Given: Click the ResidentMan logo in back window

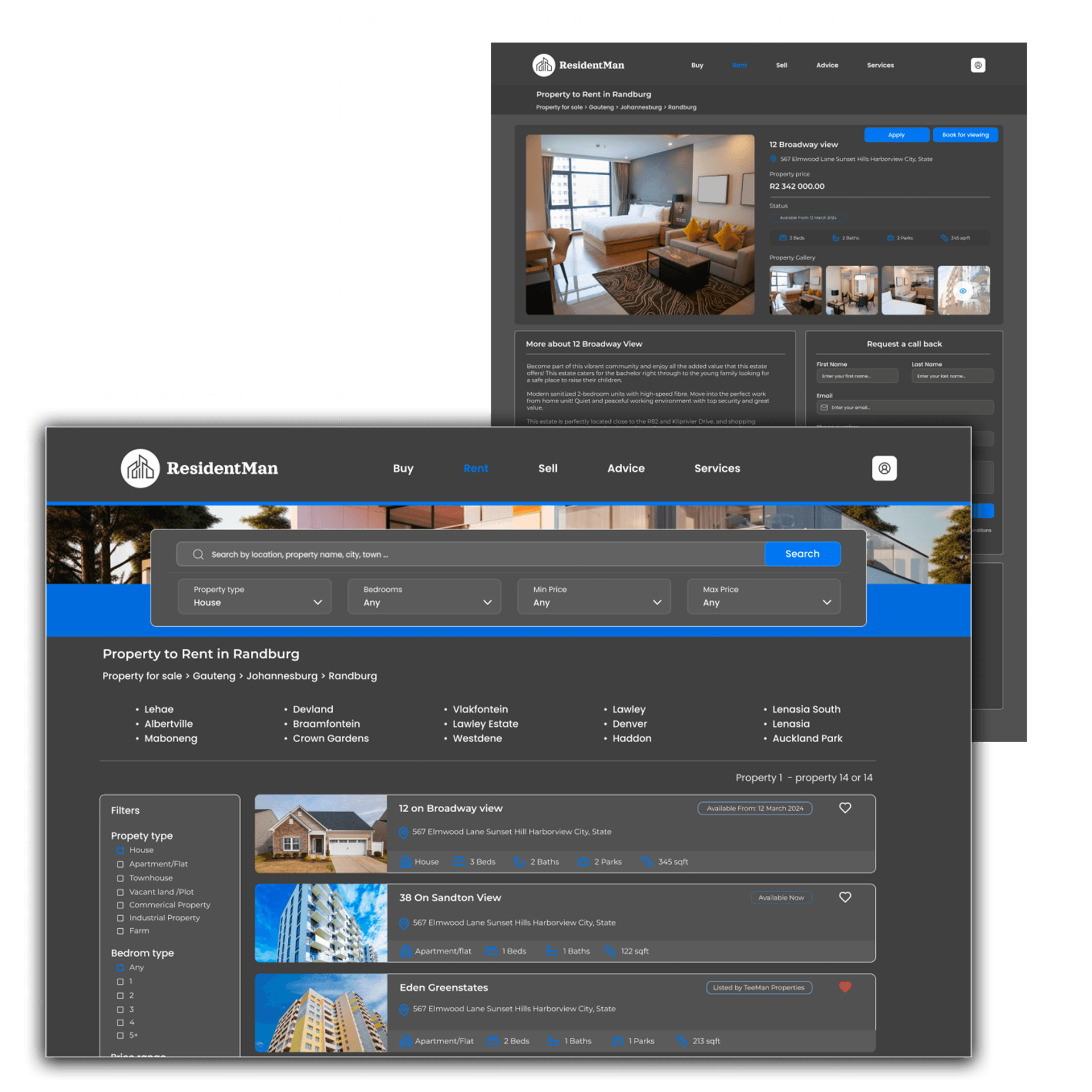Looking at the screenshot, I should 578,65.
